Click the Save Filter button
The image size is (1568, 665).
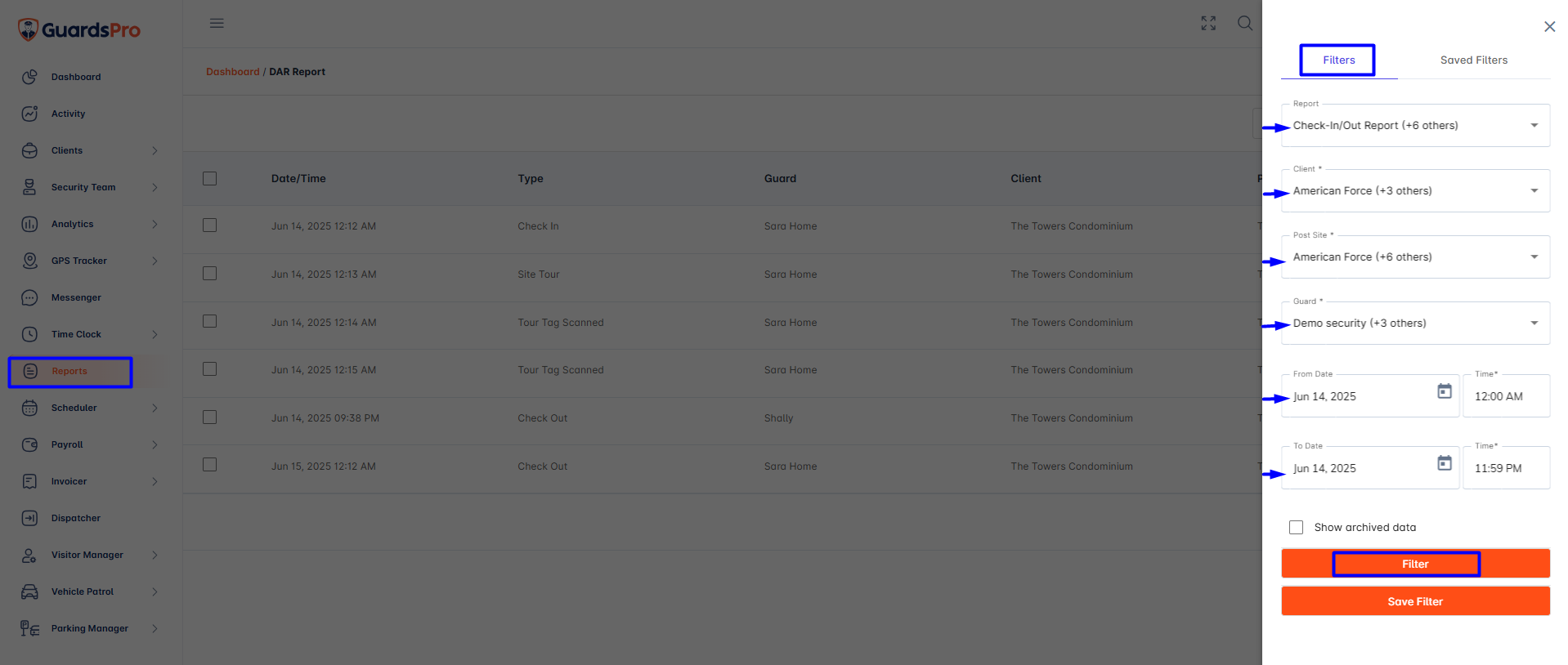pos(1415,601)
